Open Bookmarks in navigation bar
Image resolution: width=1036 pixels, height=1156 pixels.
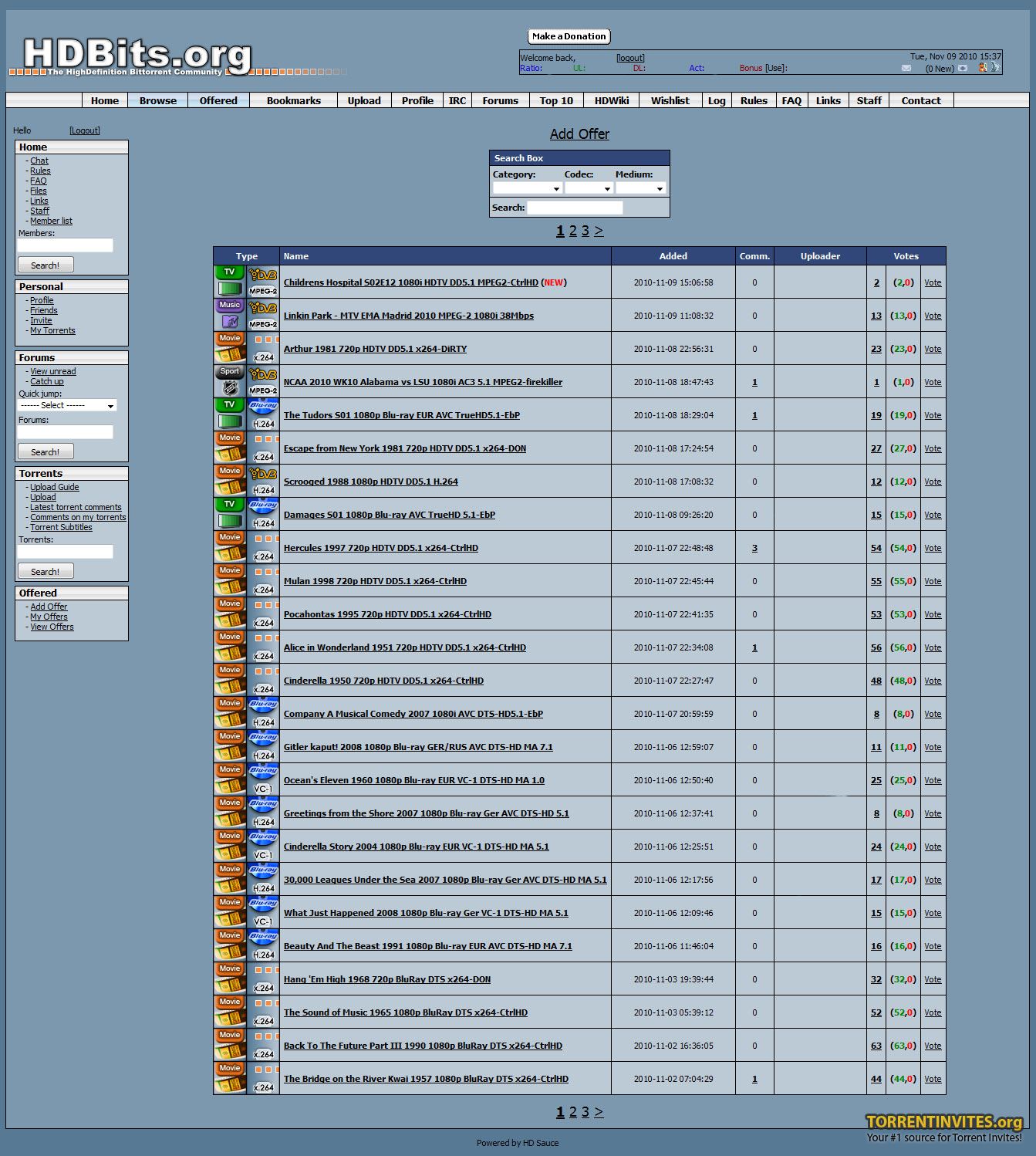(x=294, y=100)
